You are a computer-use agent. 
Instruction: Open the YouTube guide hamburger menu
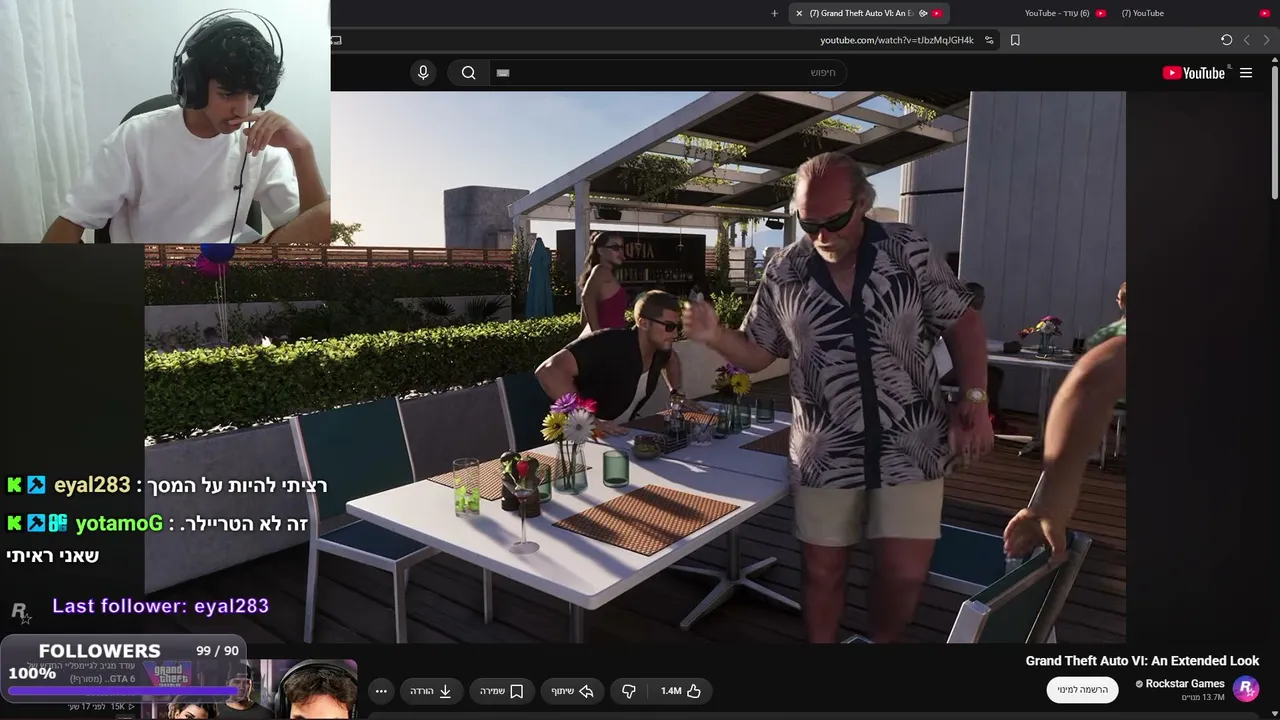pos(1246,73)
